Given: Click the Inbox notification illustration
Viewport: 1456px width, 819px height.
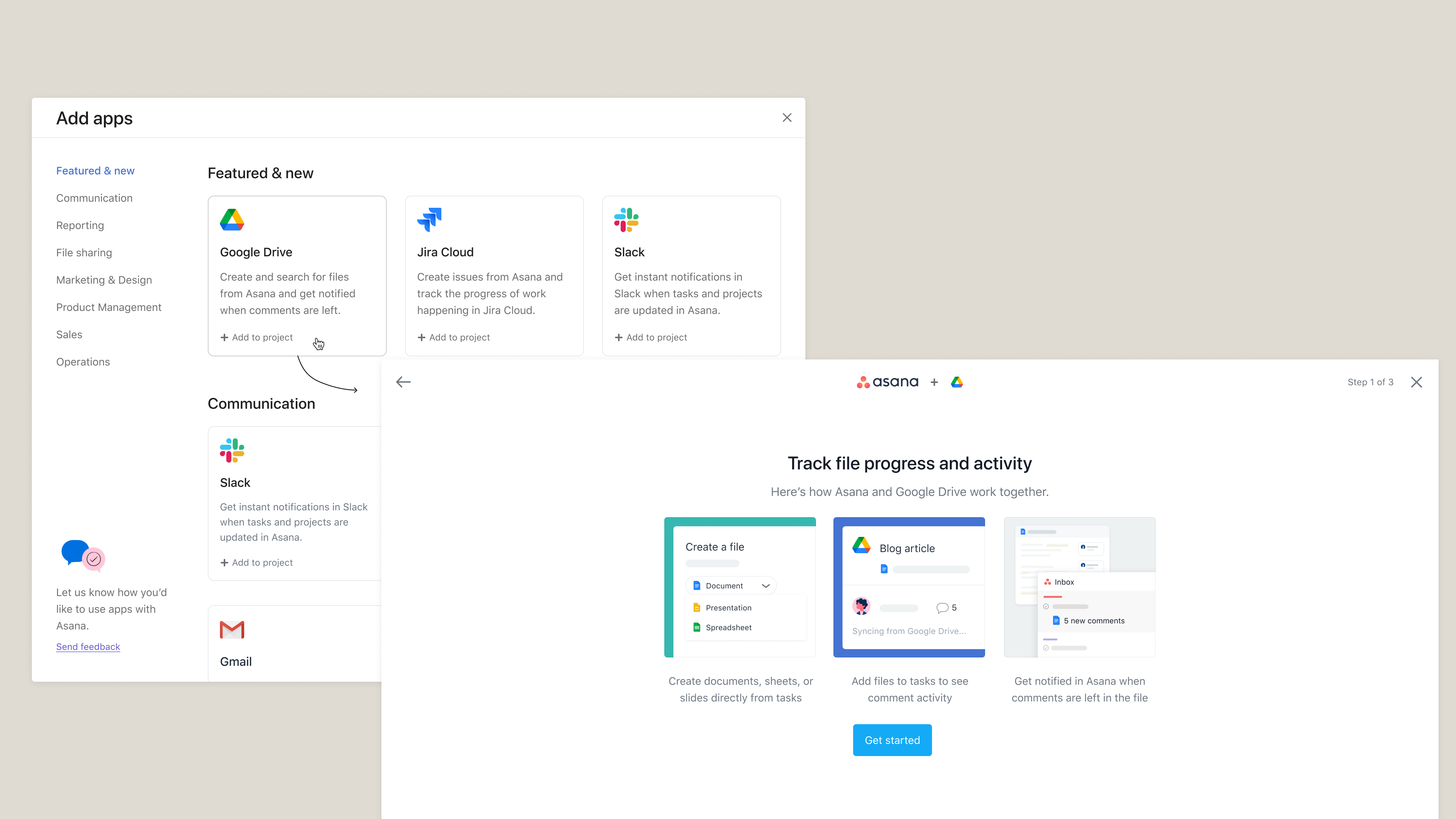Looking at the screenshot, I should point(1079,587).
